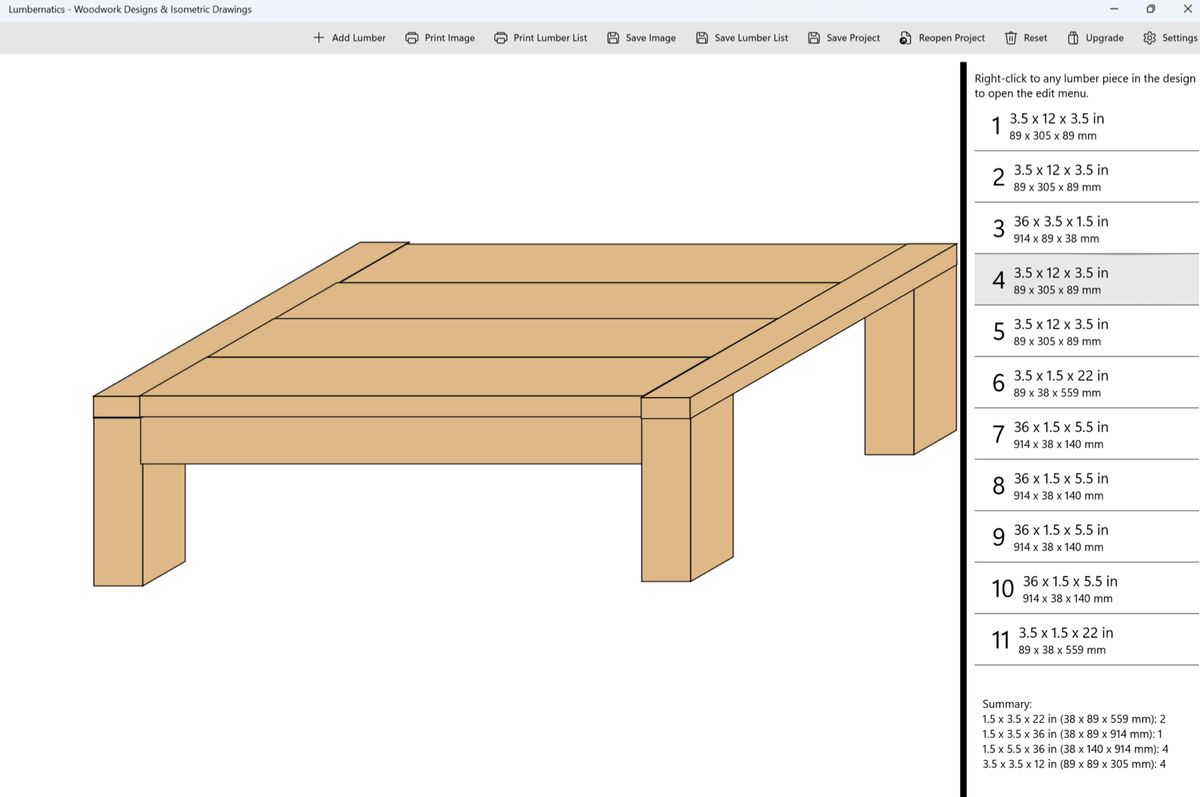Click the Reset label in toolbar

pos(1036,38)
